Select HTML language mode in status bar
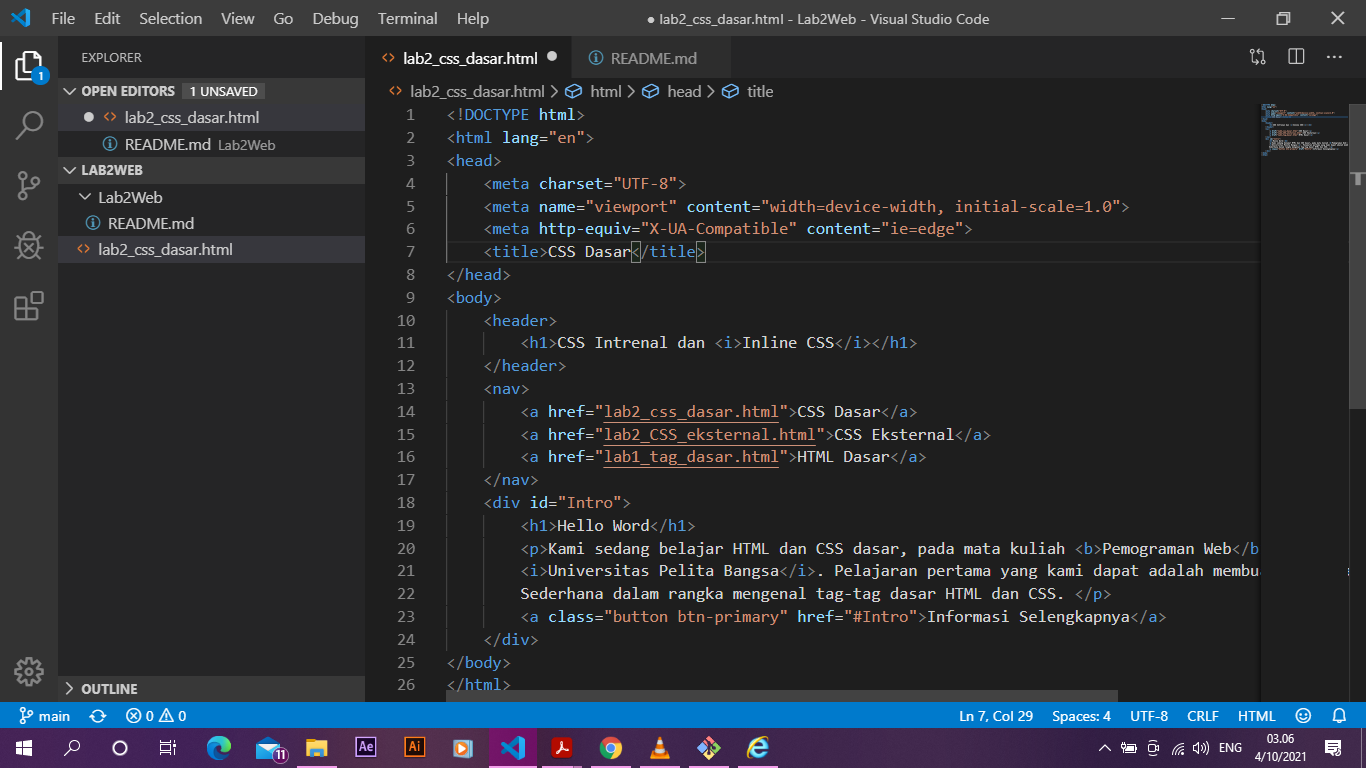Screen dimensions: 1366x768 coord(1256,716)
